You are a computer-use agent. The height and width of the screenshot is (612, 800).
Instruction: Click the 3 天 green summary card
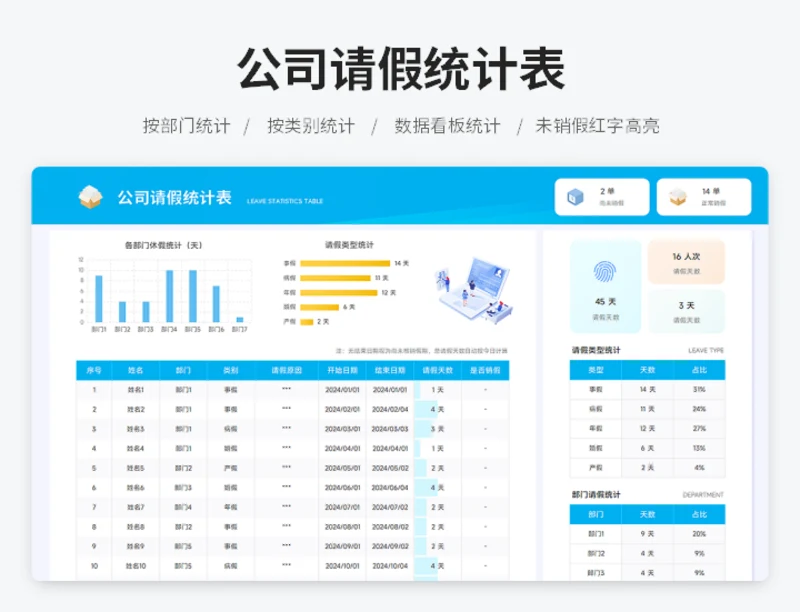686,311
